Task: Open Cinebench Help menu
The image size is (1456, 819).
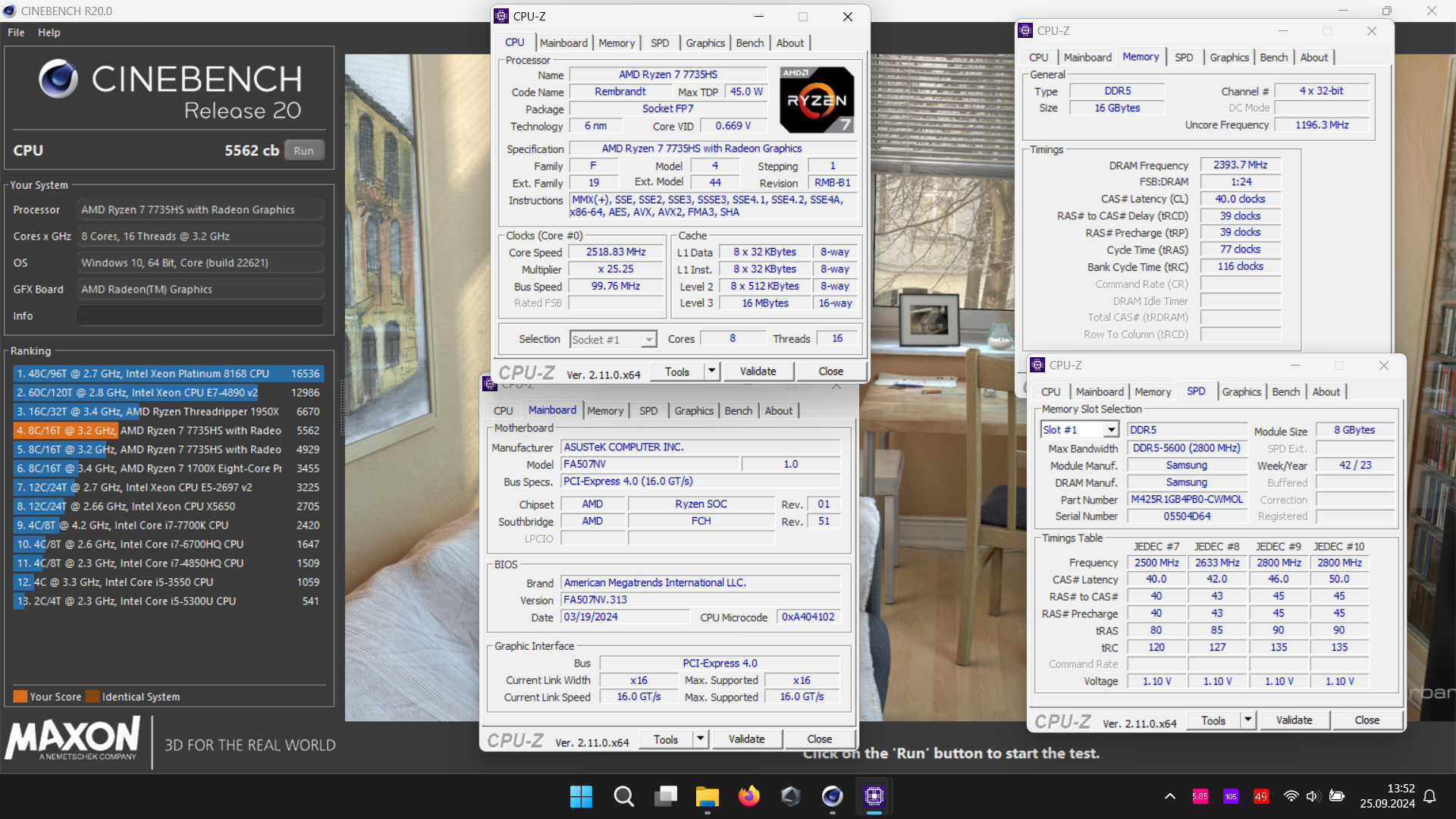Action: [x=49, y=33]
